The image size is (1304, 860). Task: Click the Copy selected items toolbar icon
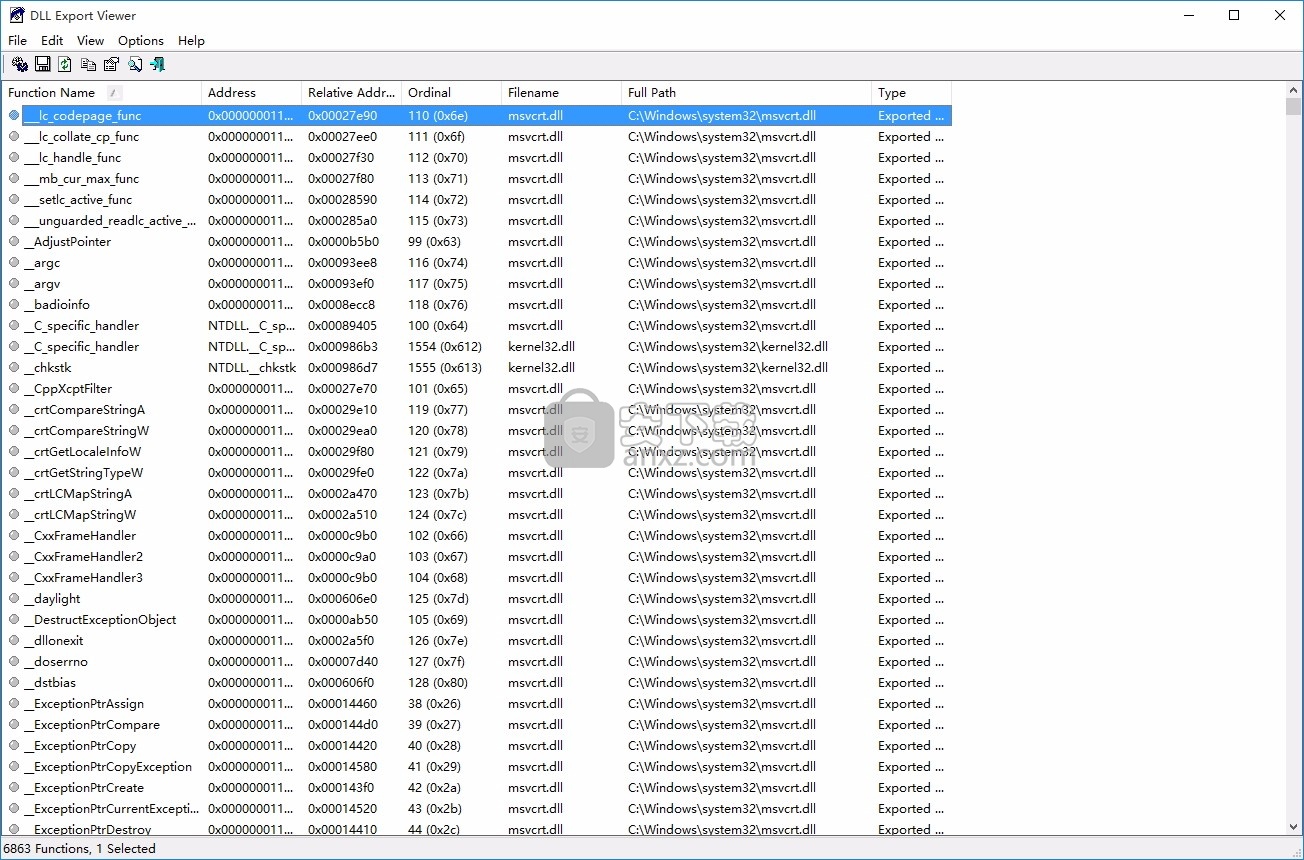[x=88, y=64]
